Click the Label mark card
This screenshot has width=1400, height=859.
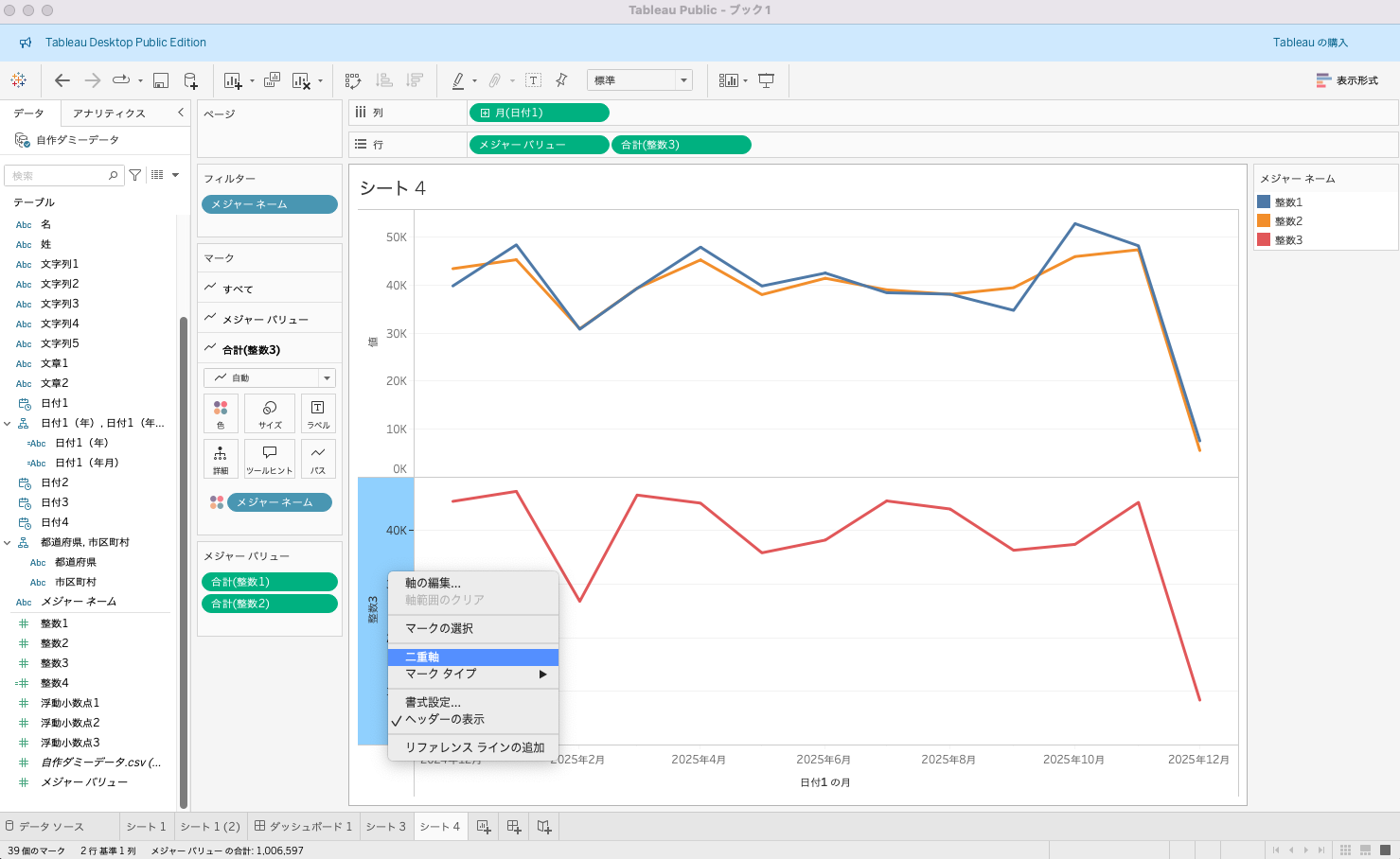[318, 412]
